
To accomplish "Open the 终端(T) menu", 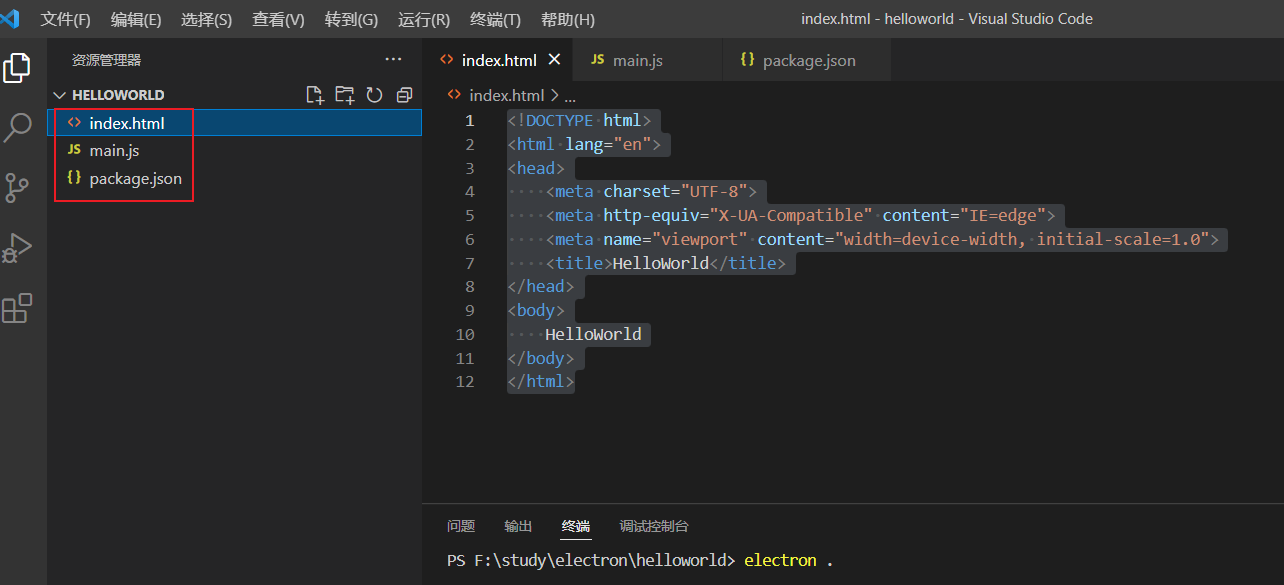I will (x=496, y=19).
